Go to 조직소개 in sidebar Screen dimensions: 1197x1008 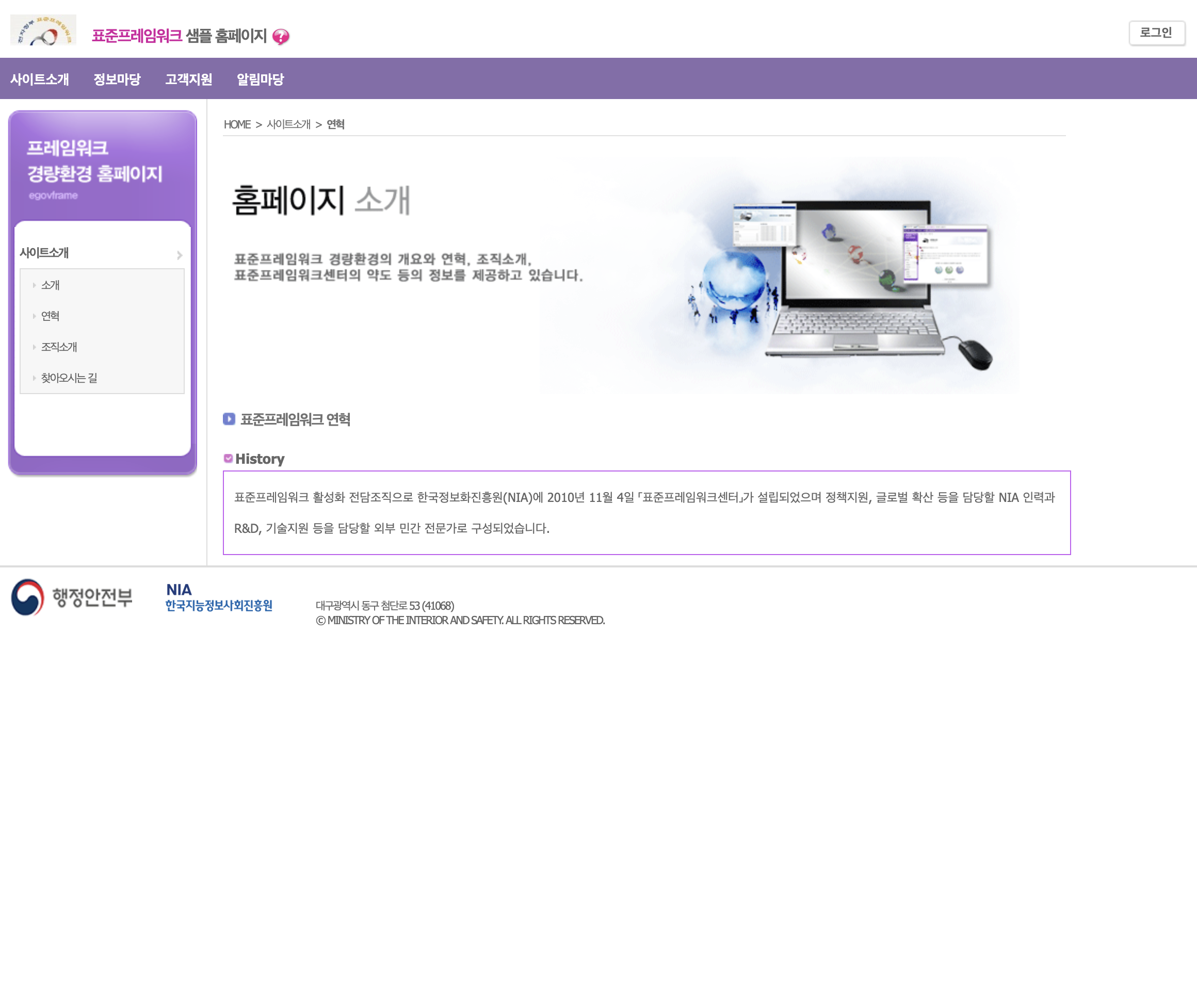pyautogui.click(x=59, y=347)
